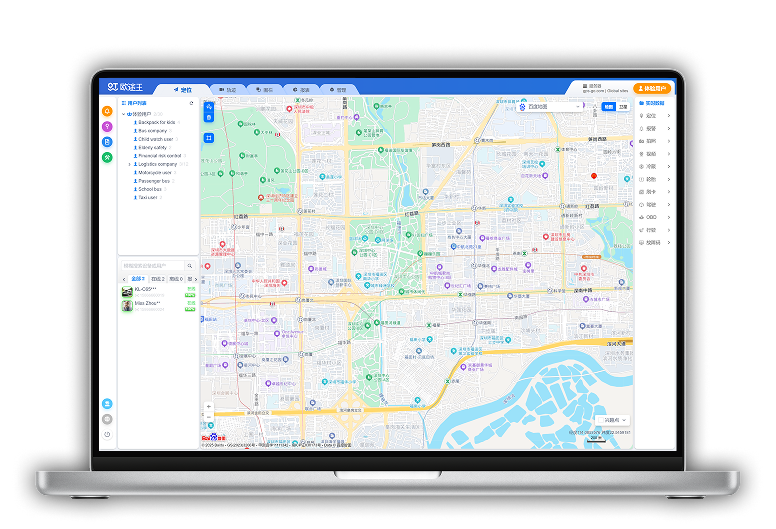Zoom out the map with minus button
776x529 pixels.
(209, 417)
